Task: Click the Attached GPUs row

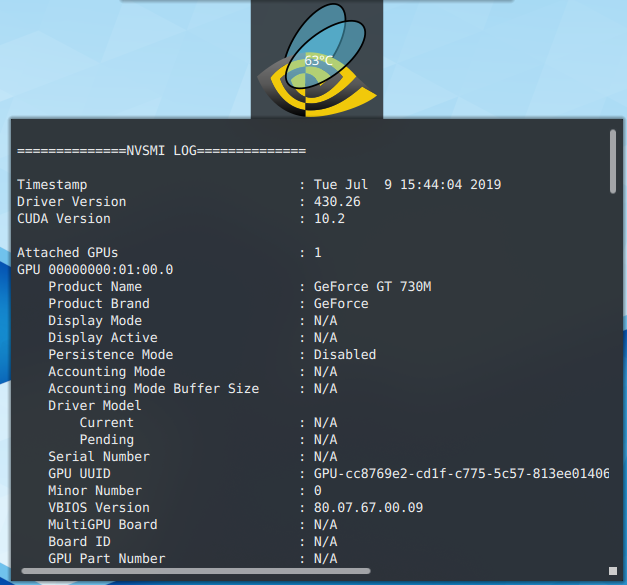Action: tap(67, 253)
